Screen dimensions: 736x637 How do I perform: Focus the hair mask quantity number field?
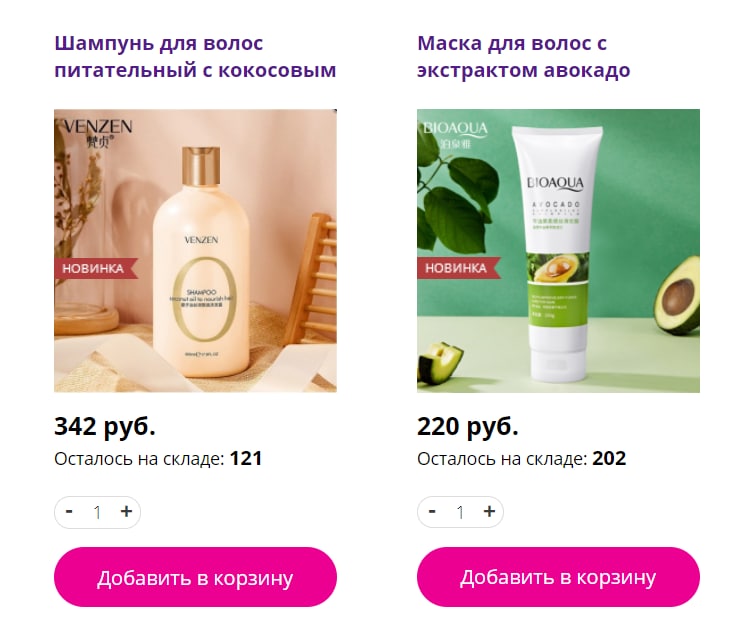[460, 512]
